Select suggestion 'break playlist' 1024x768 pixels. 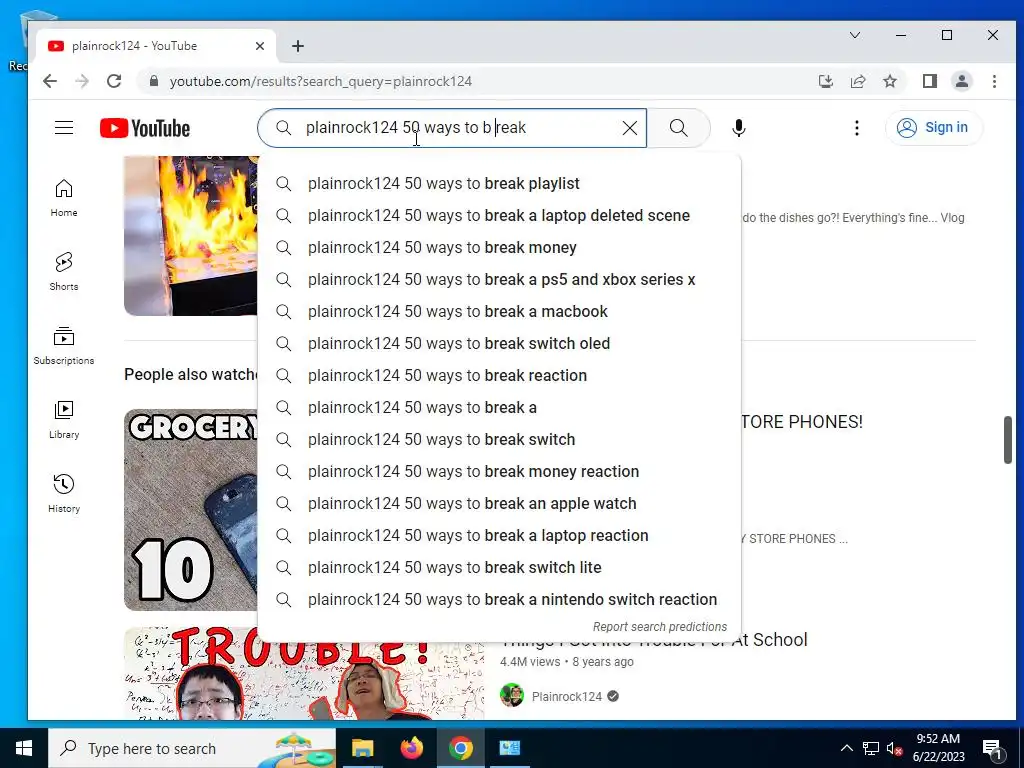[x=500, y=184]
